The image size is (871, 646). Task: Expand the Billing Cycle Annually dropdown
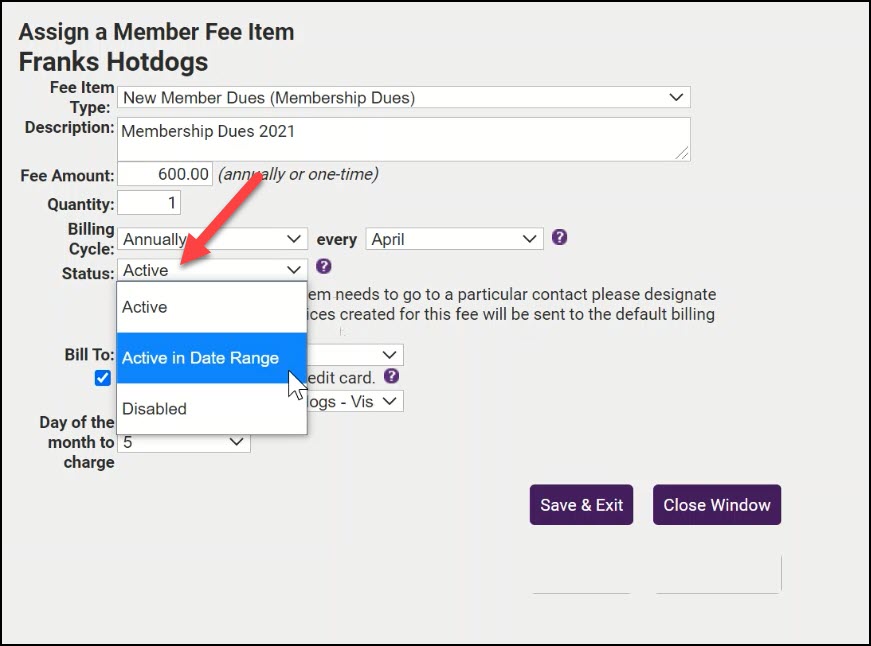(212, 240)
